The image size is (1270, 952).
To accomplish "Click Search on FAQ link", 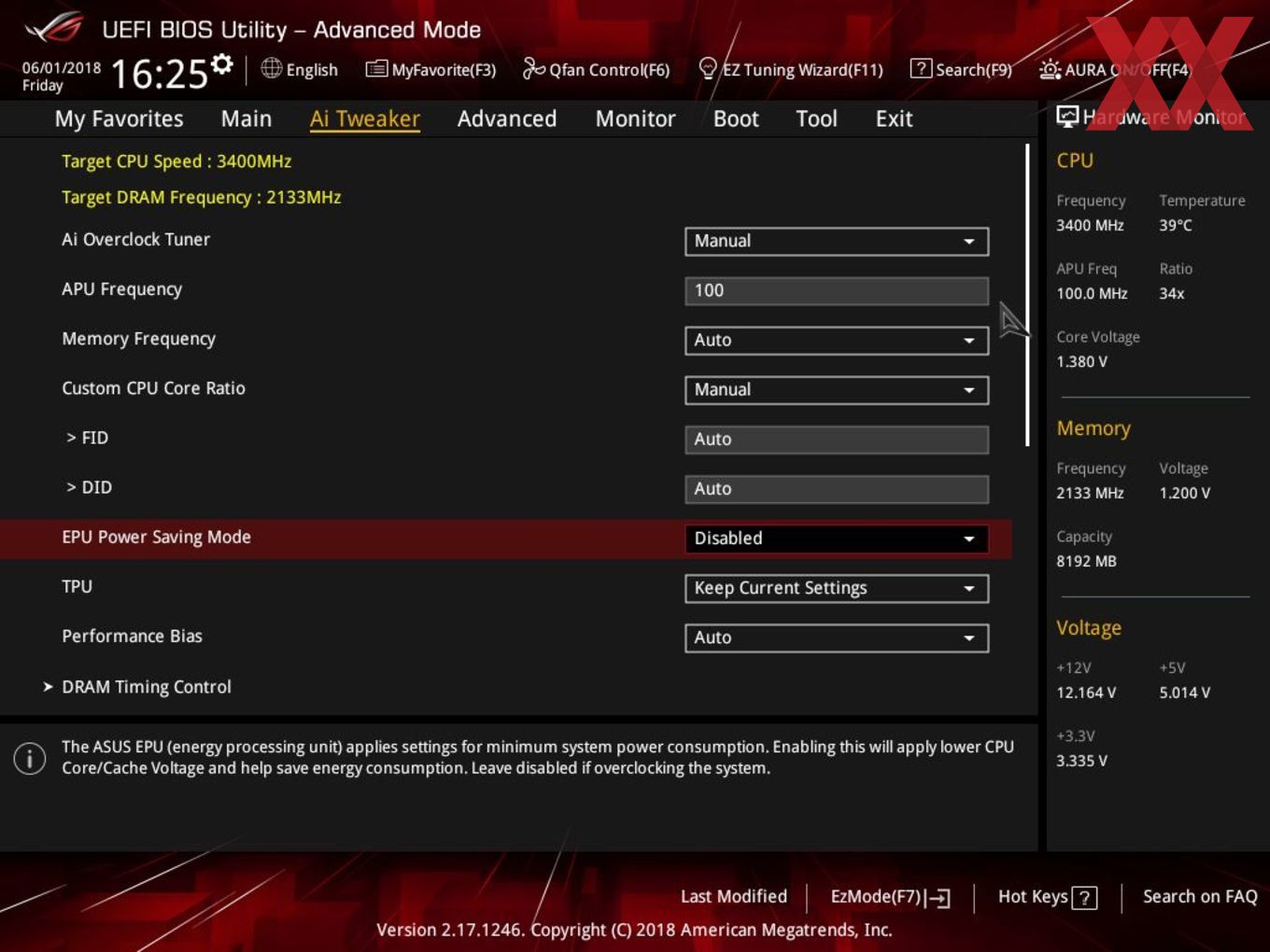I will [x=1200, y=896].
